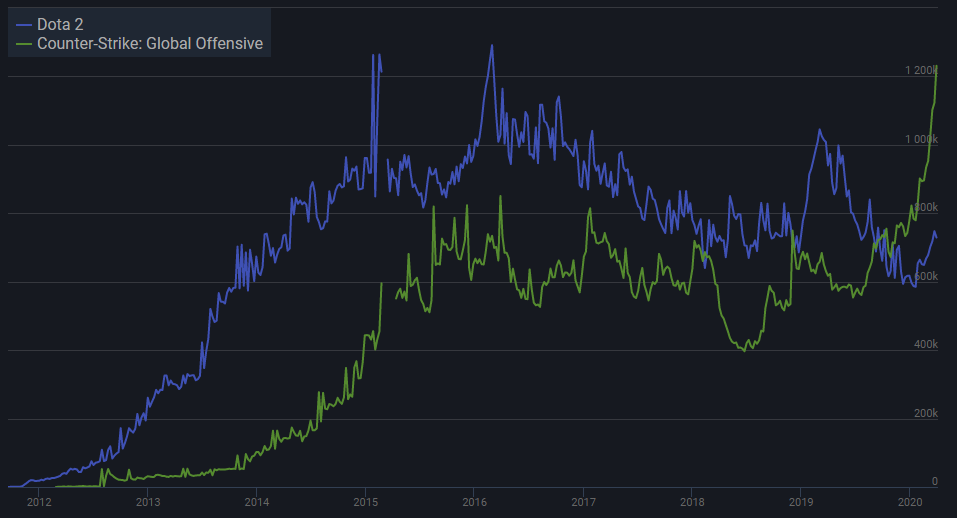The height and width of the screenshot is (518, 957).
Task: Select the 2018 year tick label
Action: click(x=691, y=501)
